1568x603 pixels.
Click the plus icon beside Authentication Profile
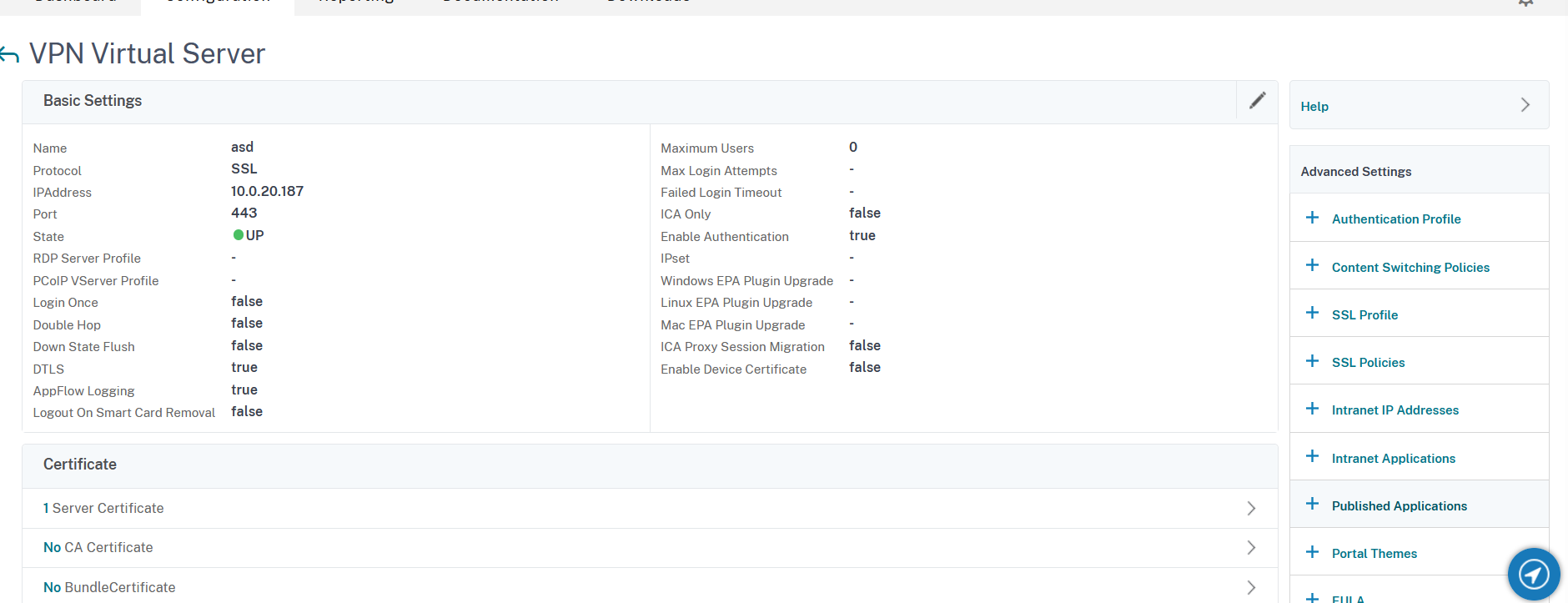1312,218
